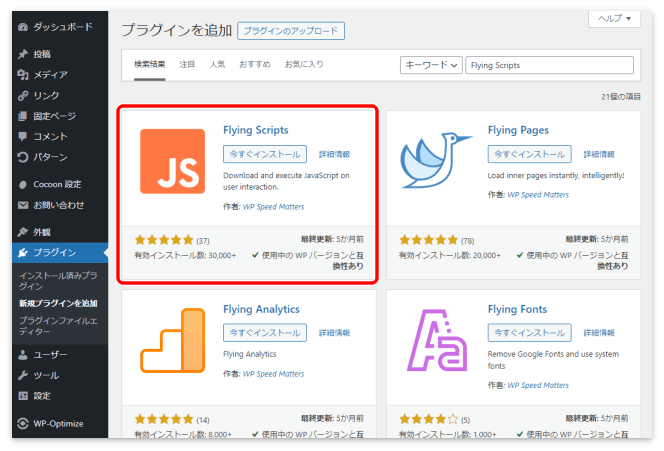The height and width of the screenshot is (451, 664).
Task: Click the Flying Fonts plugin title
Action: 517,310
